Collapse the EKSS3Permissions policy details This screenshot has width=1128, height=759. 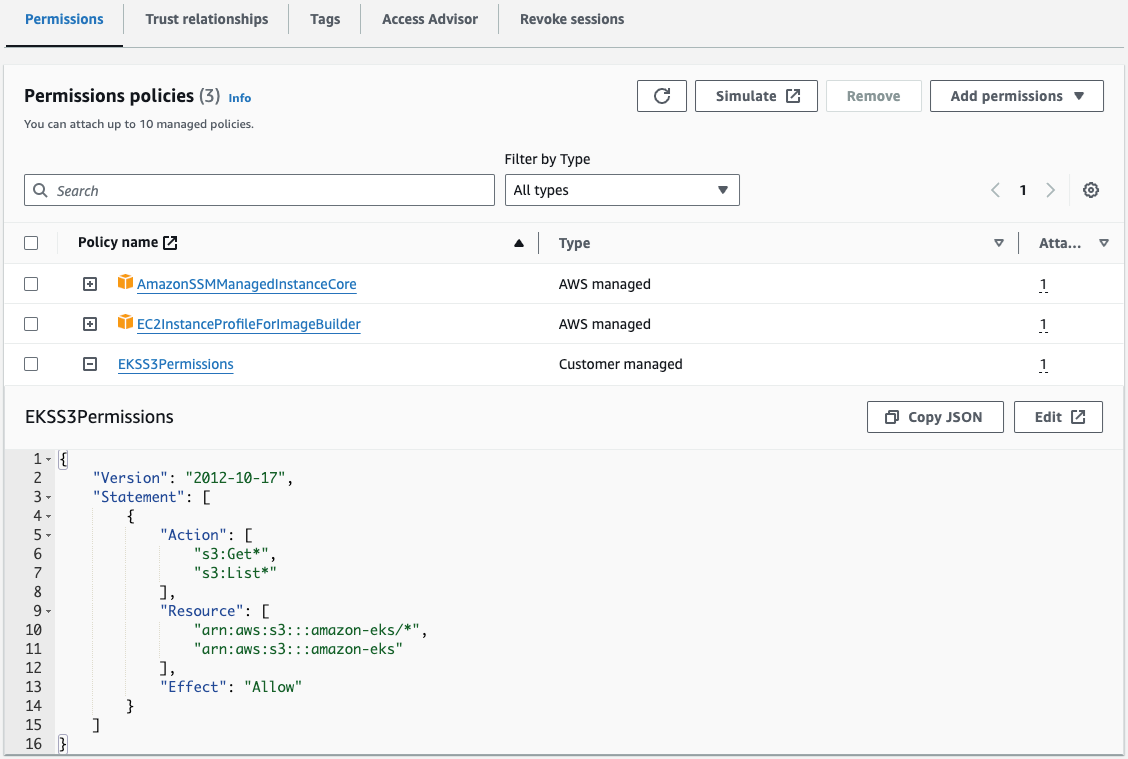pyautogui.click(x=89, y=363)
